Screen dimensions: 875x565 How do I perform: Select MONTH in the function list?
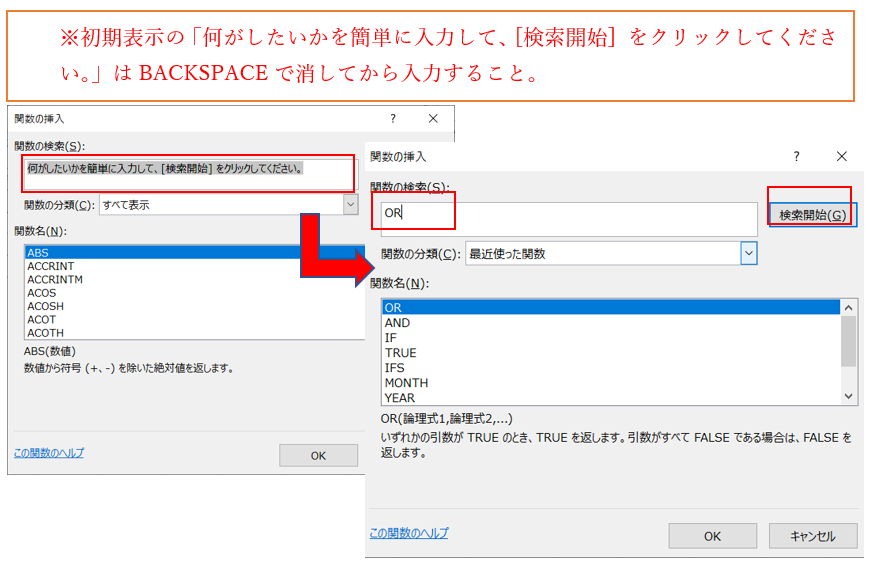coord(405,383)
